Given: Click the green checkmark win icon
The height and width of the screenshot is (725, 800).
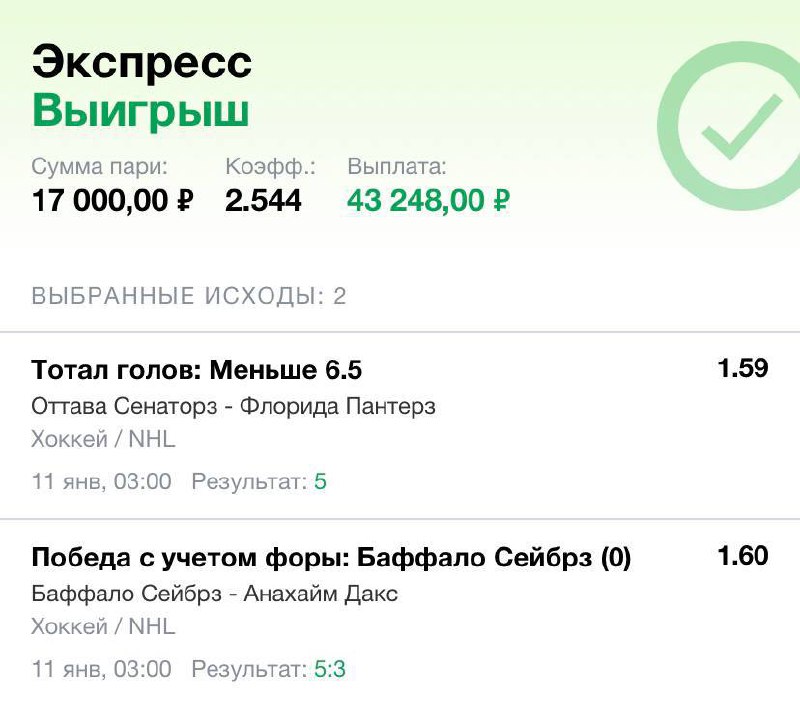Looking at the screenshot, I should [739, 126].
